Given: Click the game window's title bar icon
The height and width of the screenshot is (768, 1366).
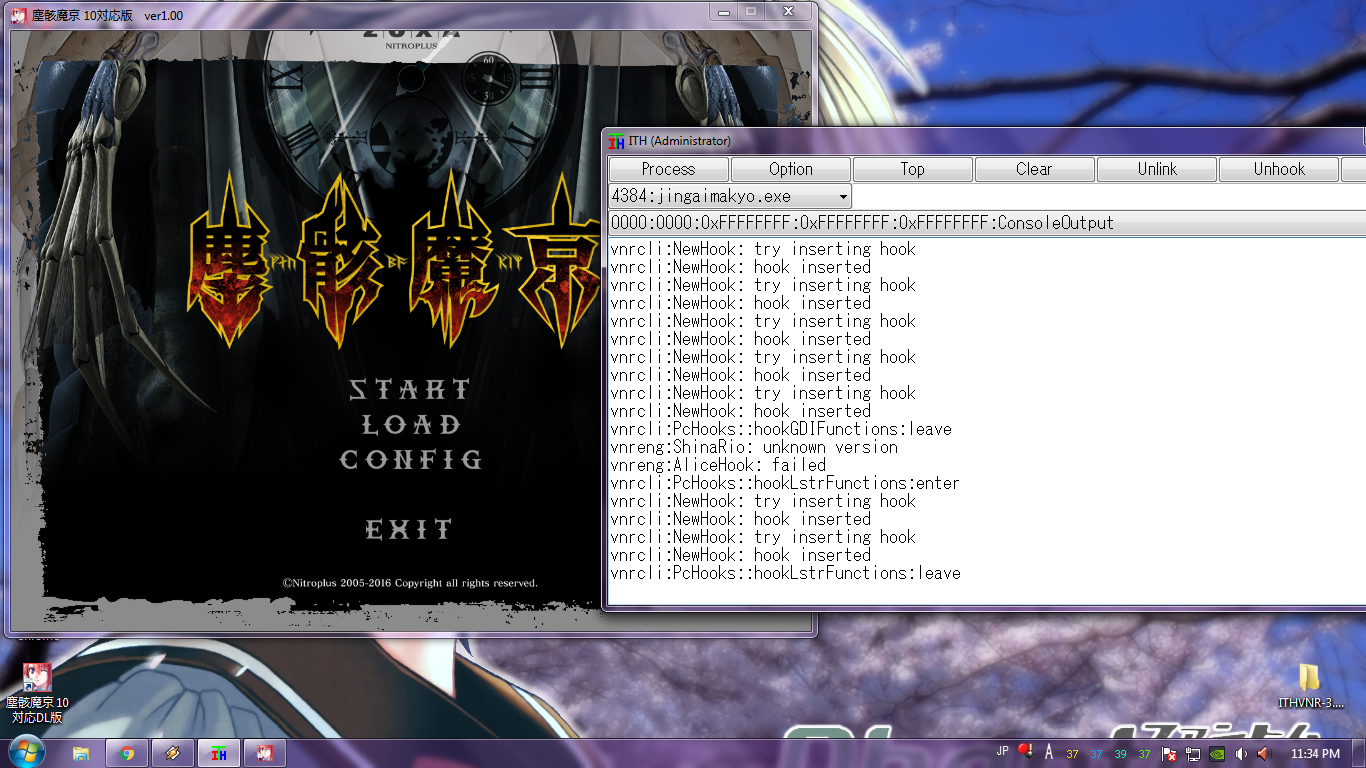Looking at the screenshot, I should (19, 16).
